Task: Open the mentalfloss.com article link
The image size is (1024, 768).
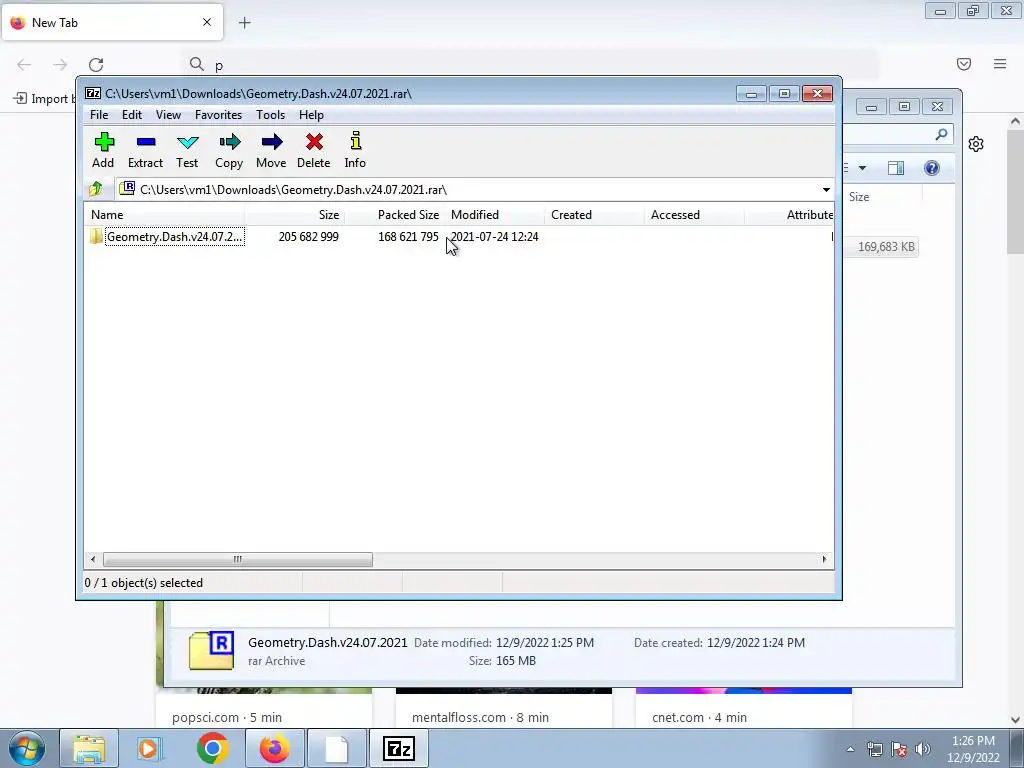Action: [x=481, y=717]
